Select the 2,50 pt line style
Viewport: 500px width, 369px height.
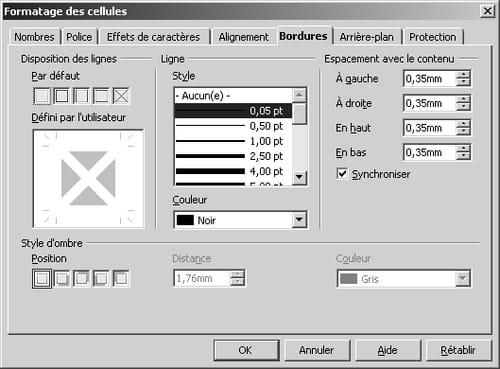(233, 156)
